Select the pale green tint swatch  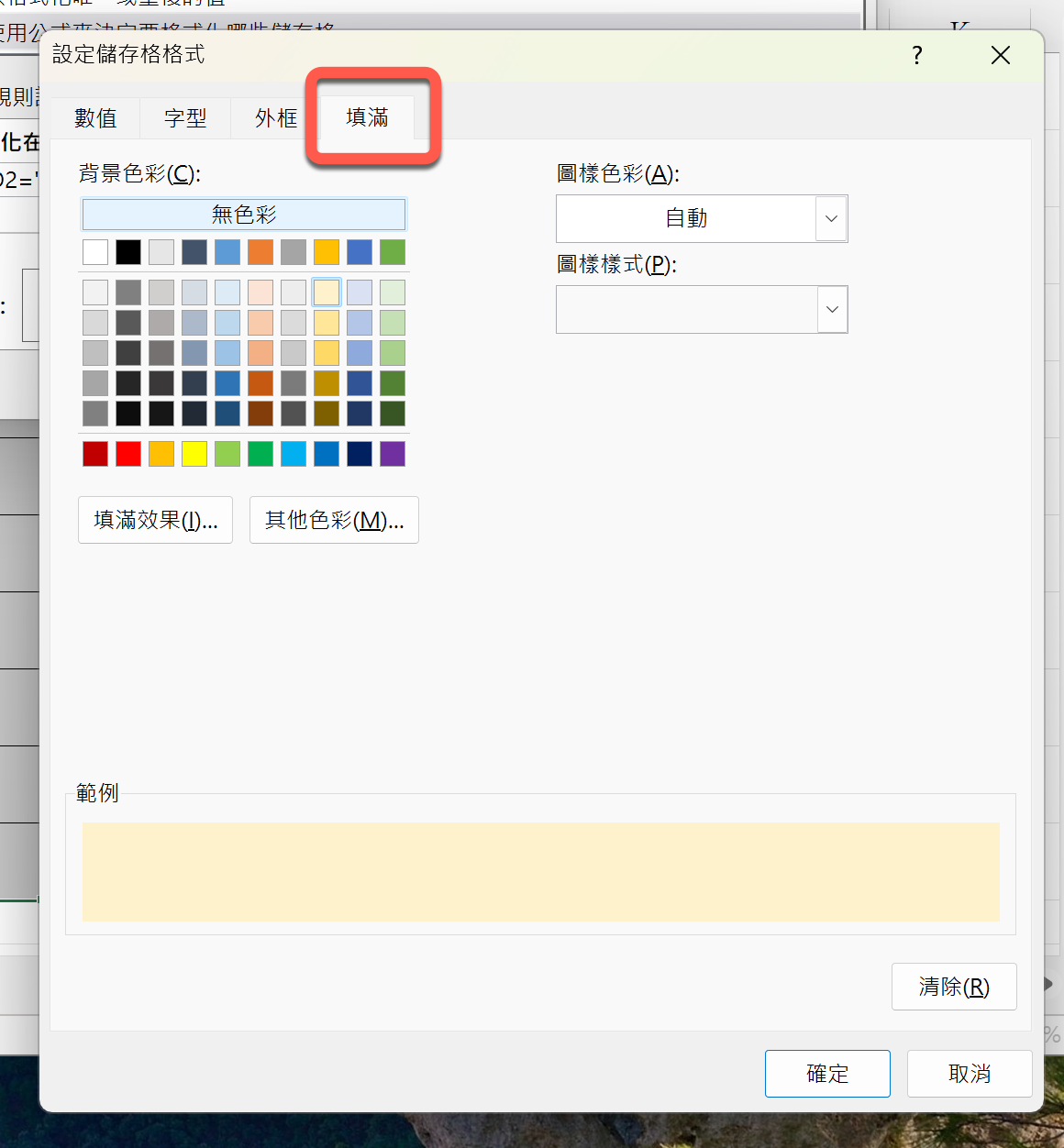(393, 293)
